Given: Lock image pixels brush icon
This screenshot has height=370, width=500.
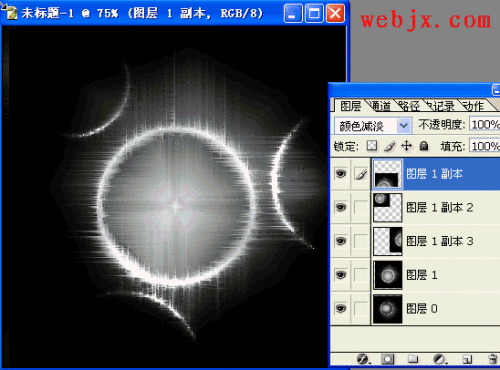Looking at the screenshot, I should 389,146.
